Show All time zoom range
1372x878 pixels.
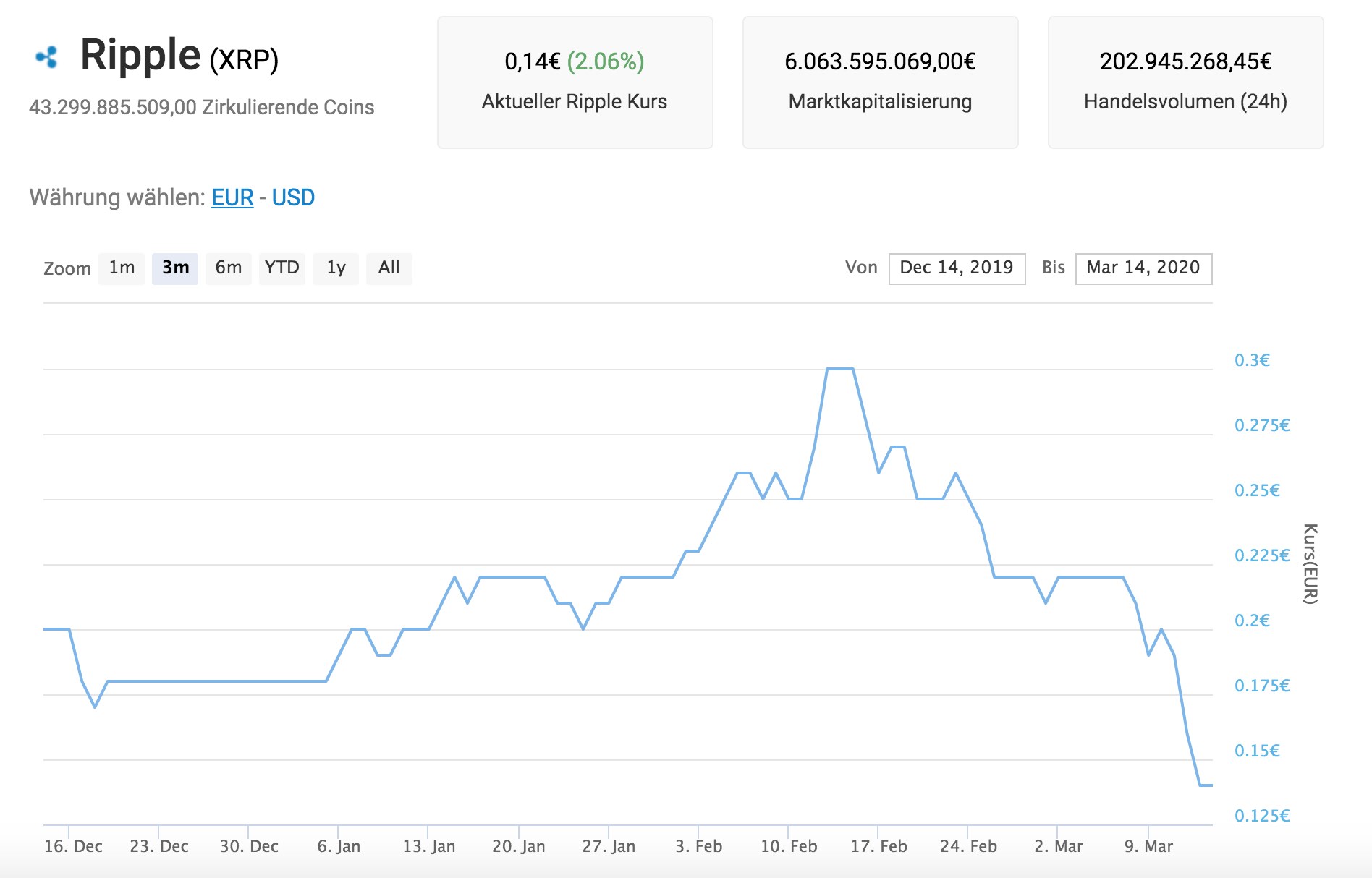click(x=389, y=268)
